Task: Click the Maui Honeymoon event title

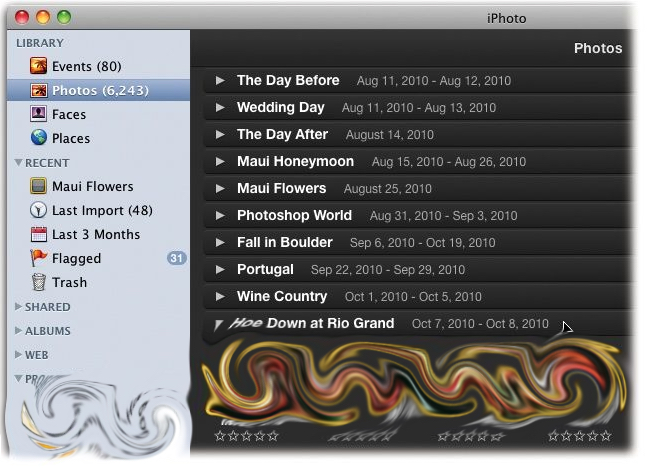Action: coord(295,161)
